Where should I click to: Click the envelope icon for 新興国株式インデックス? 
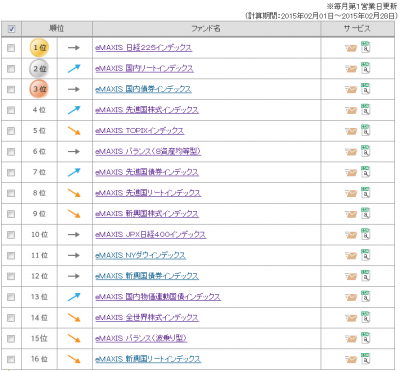pos(351,214)
